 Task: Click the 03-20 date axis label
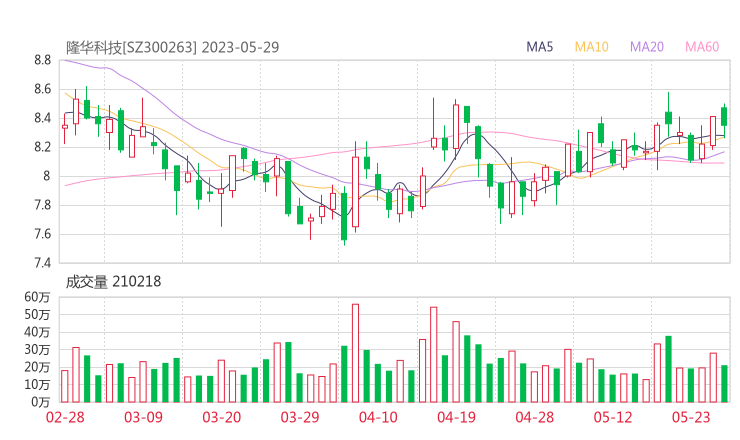(222, 417)
